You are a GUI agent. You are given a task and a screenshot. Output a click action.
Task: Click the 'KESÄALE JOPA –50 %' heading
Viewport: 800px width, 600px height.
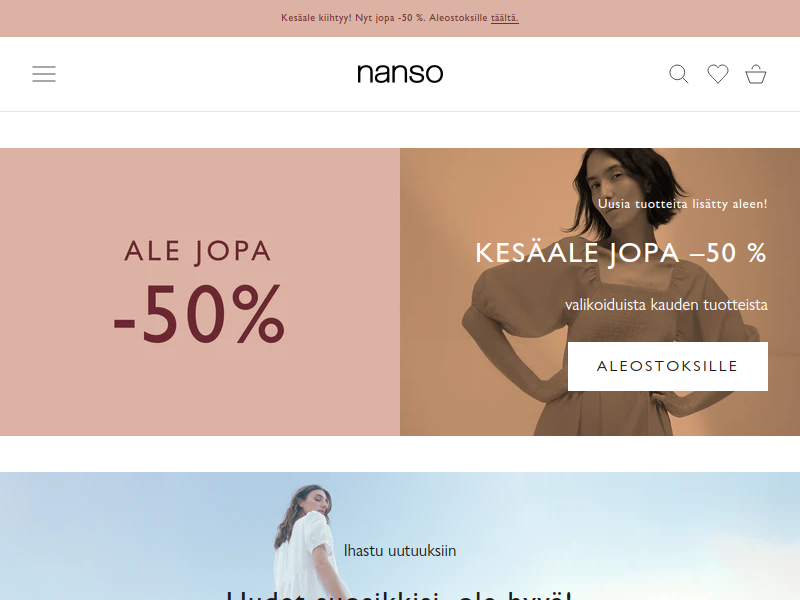[x=621, y=253]
